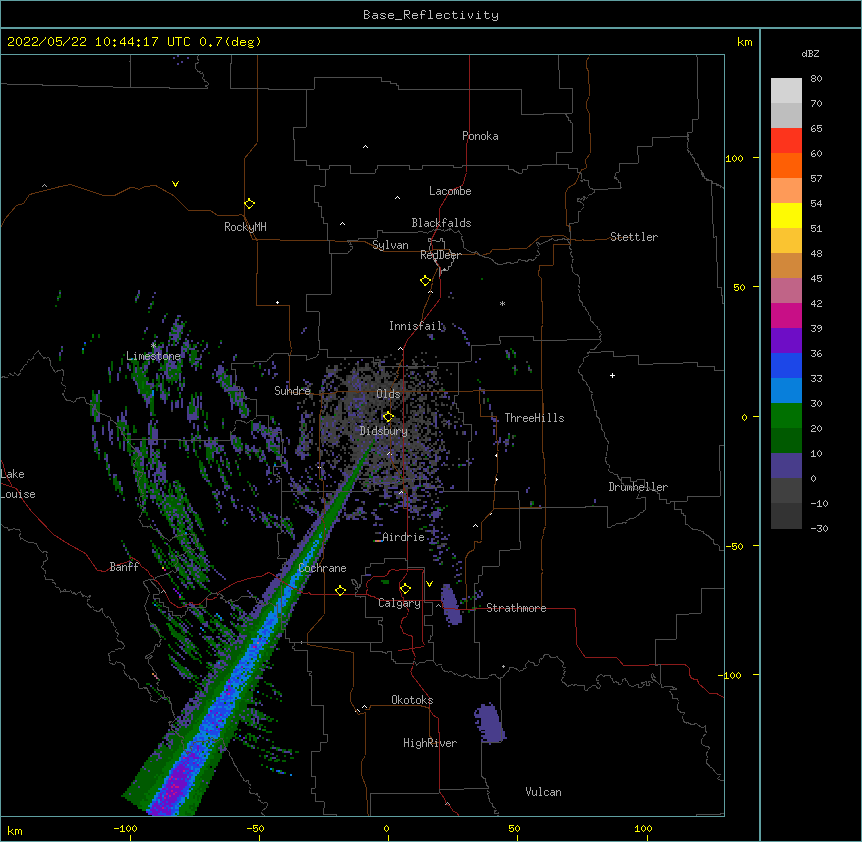Click the RedDeer city label
This screenshot has width=862, height=842.
click(x=440, y=255)
